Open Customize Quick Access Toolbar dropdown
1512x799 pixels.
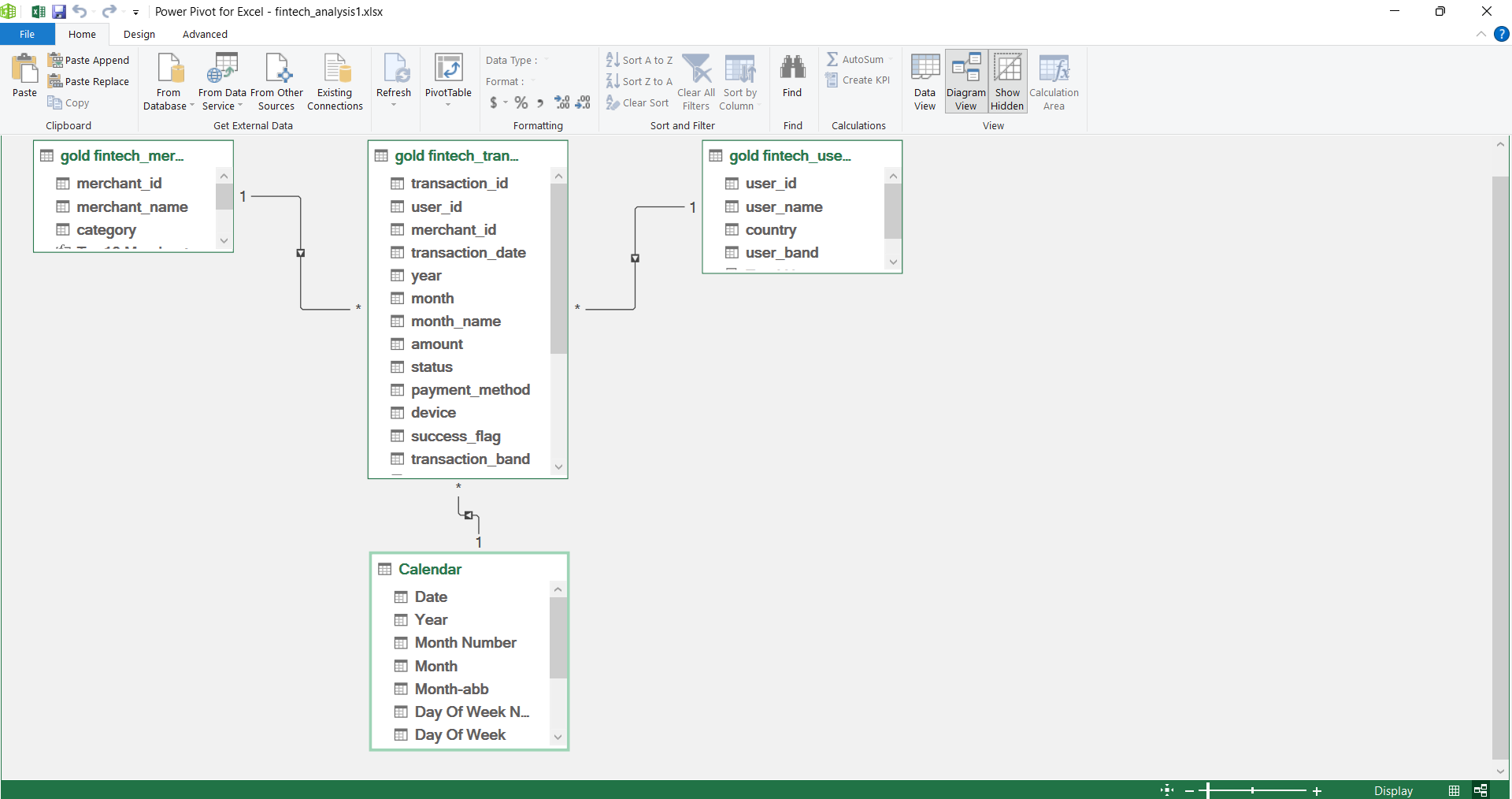pyautogui.click(x=135, y=12)
